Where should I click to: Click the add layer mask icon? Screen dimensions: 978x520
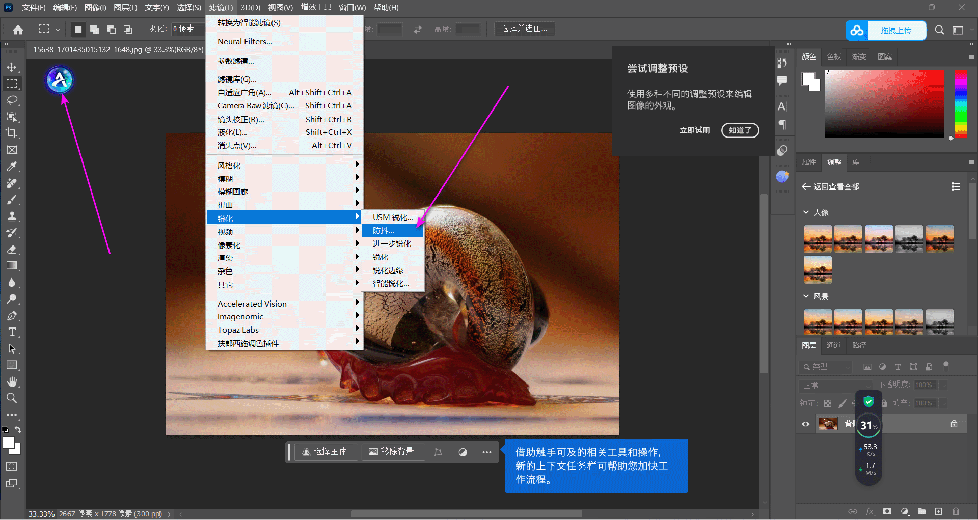tap(887, 511)
